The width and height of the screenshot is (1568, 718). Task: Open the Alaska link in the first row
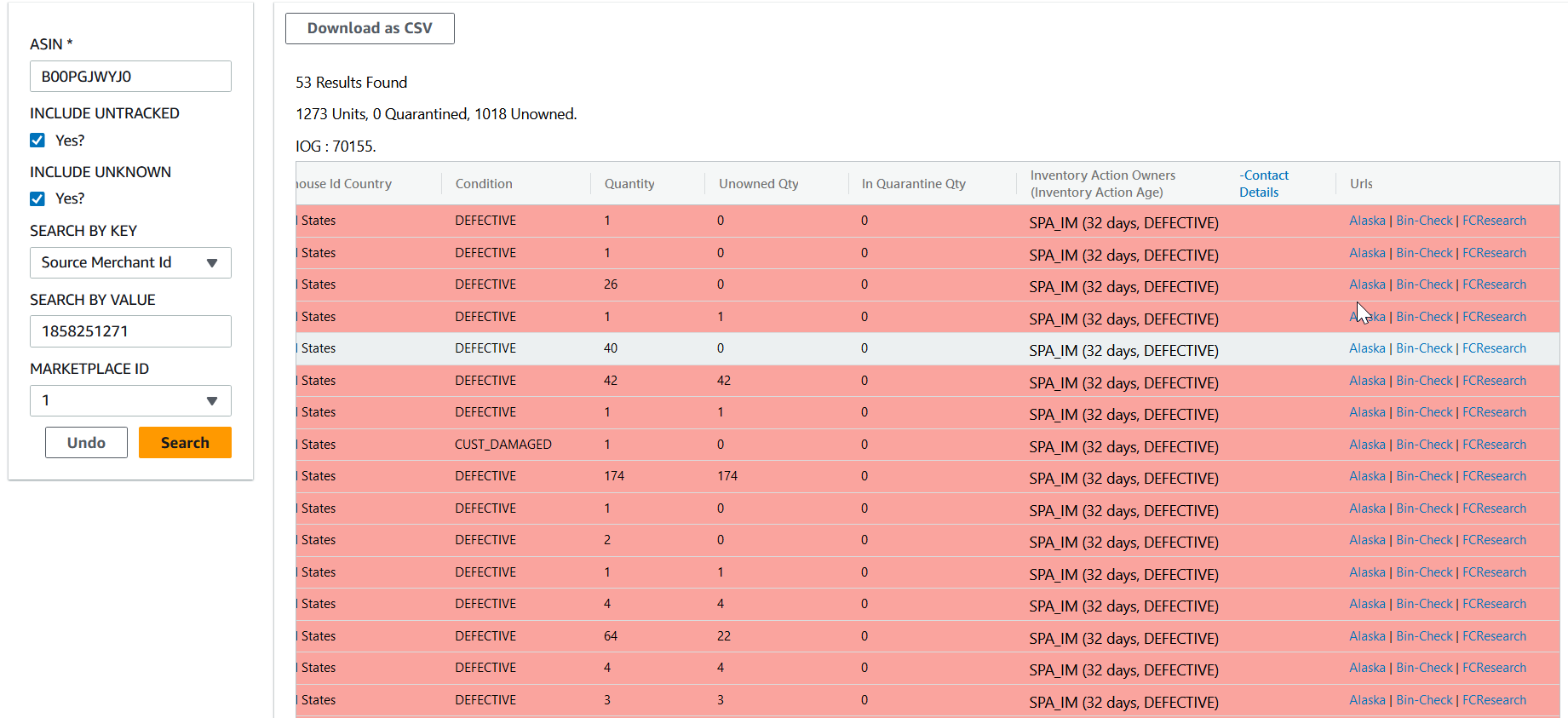[x=1367, y=221]
